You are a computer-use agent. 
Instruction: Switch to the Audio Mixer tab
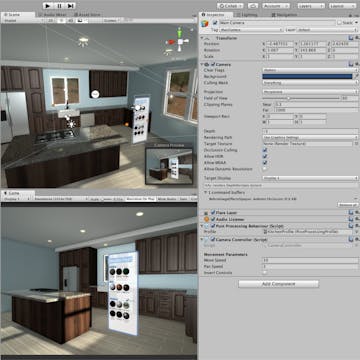point(53,15)
